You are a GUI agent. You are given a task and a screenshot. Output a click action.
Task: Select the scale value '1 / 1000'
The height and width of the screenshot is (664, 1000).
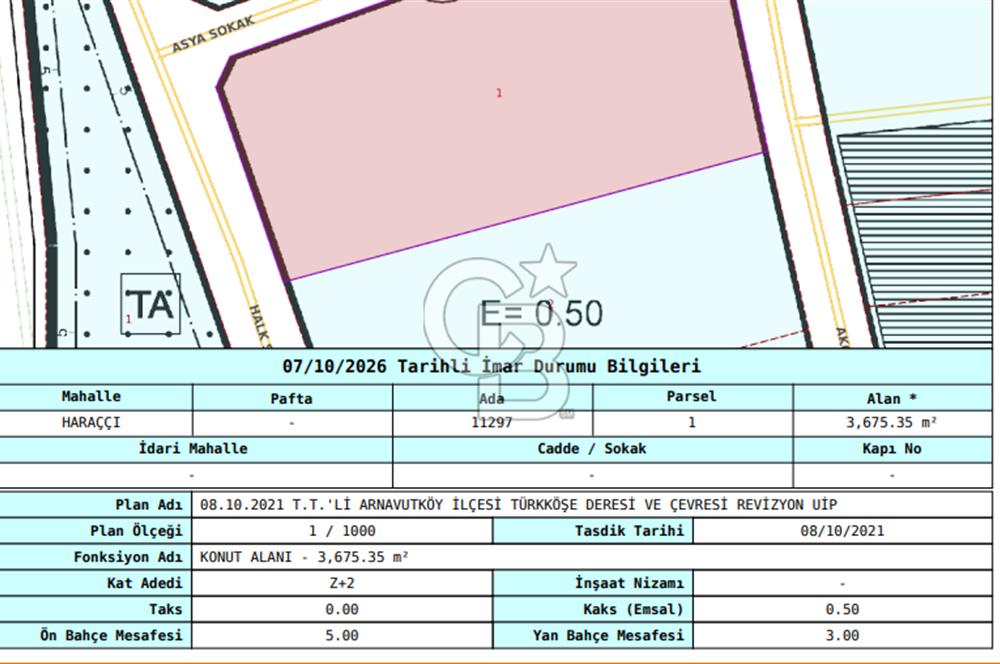342,531
